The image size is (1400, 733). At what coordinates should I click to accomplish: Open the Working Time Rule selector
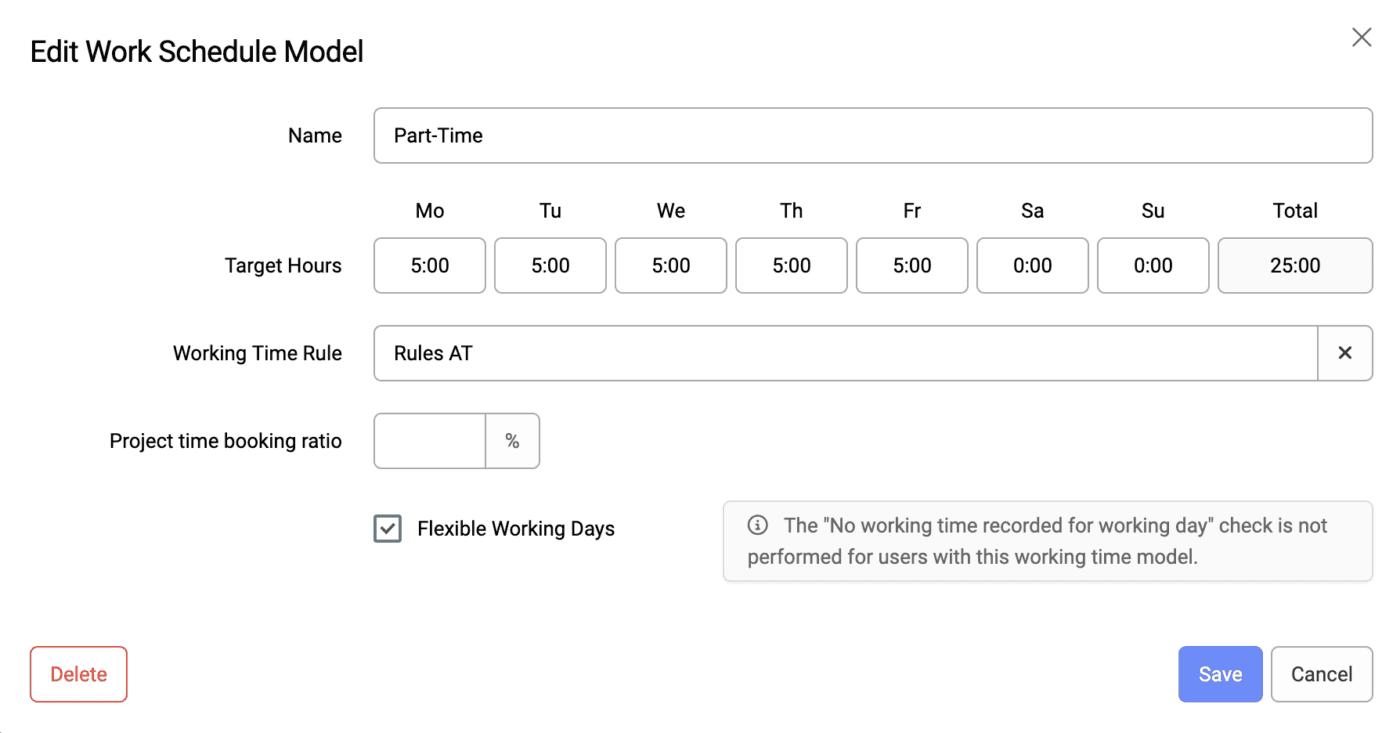tap(845, 353)
